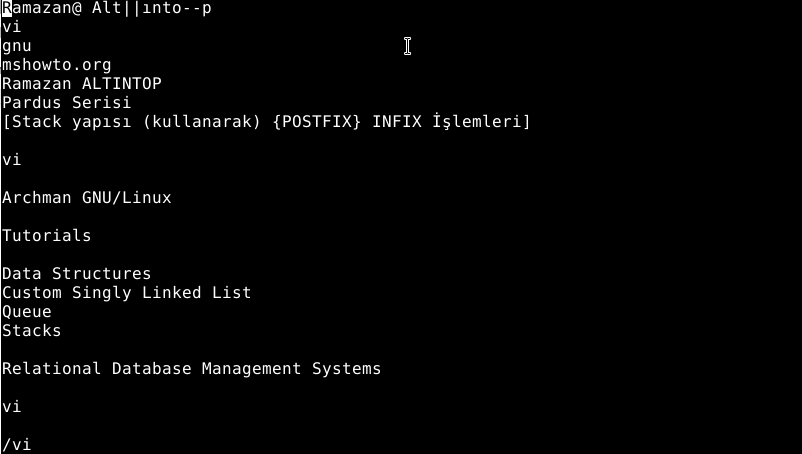Click the 'Tutorials' line
This screenshot has width=802, height=454.
(x=47, y=236)
